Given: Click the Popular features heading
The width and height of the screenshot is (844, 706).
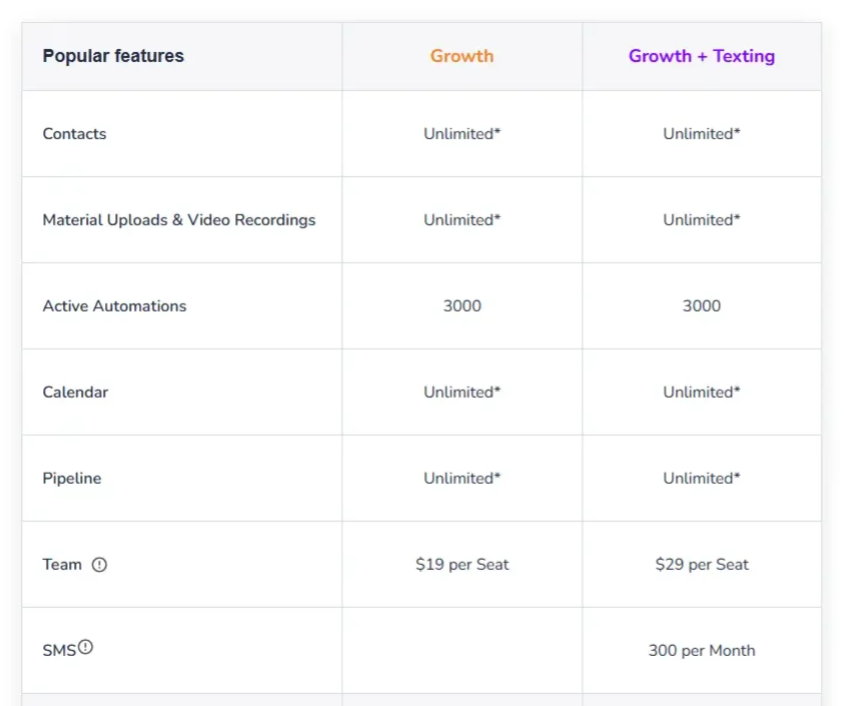Looking at the screenshot, I should click(x=113, y=56).
